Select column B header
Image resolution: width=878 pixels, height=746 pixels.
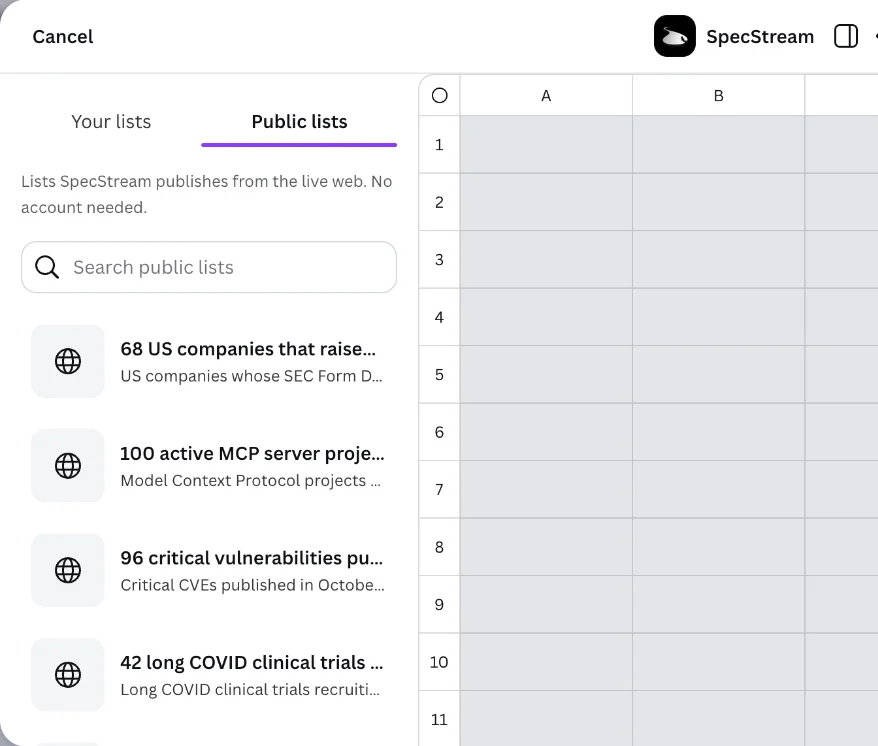pos(718,96)
